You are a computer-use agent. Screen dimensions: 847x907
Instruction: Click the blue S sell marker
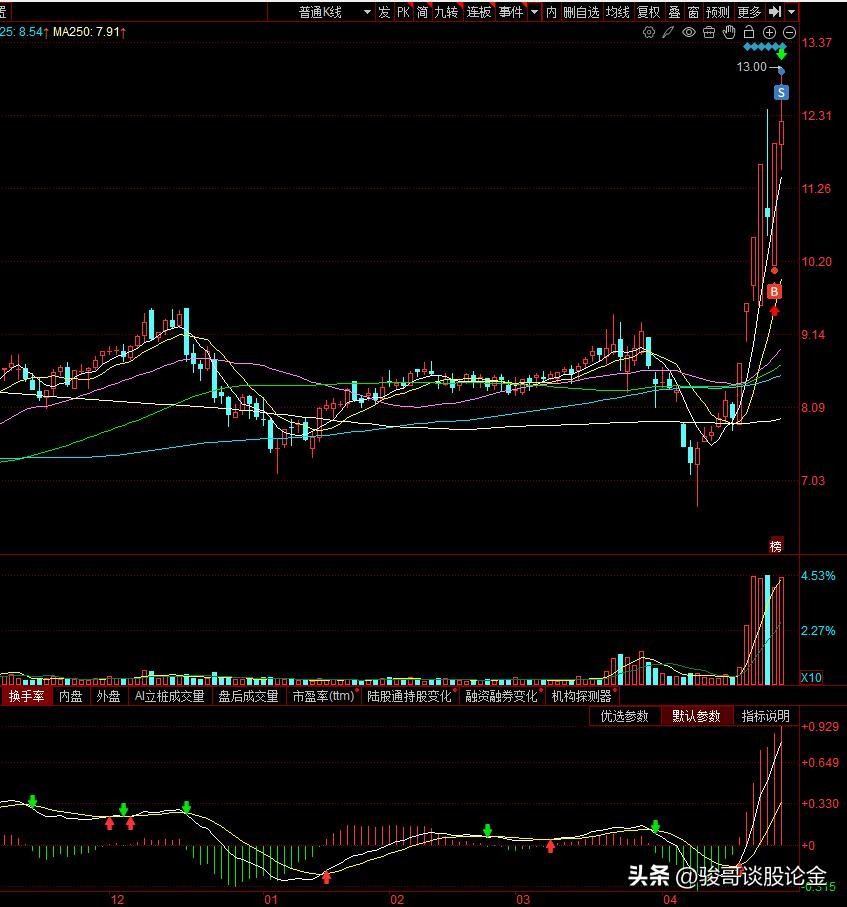tap(781, 92)
